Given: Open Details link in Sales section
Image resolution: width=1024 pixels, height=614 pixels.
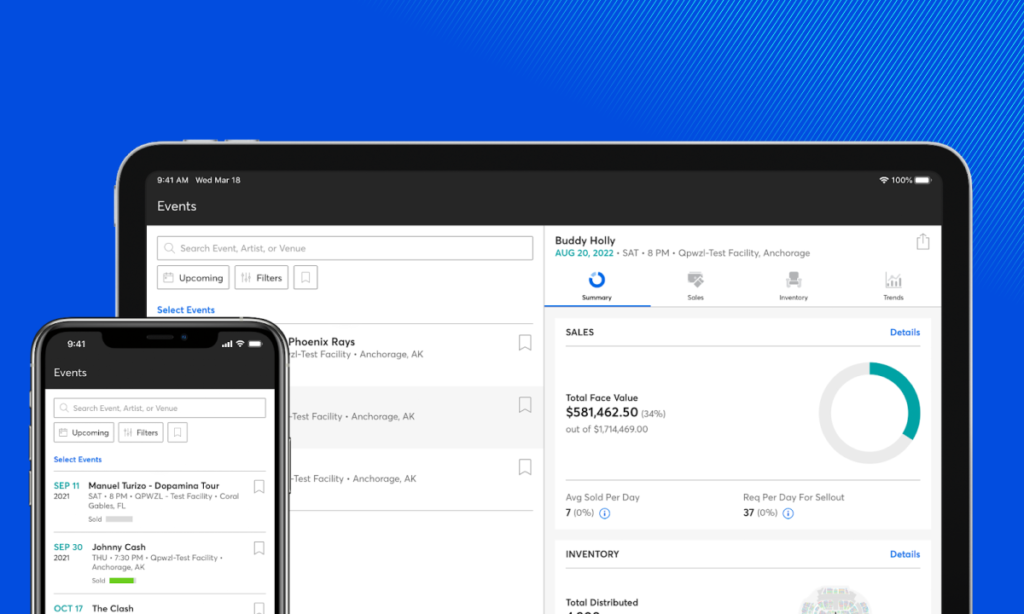Looking at the screenshot, I should pos(904,332).
